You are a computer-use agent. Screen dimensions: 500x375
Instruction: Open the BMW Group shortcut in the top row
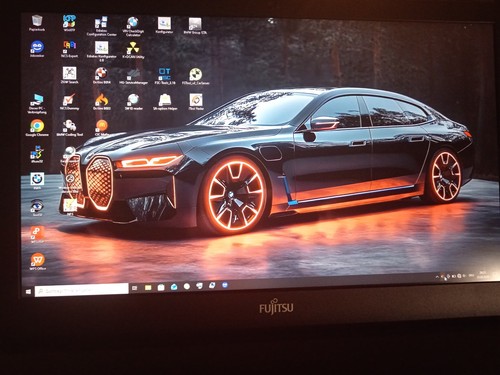coord(195,26)
